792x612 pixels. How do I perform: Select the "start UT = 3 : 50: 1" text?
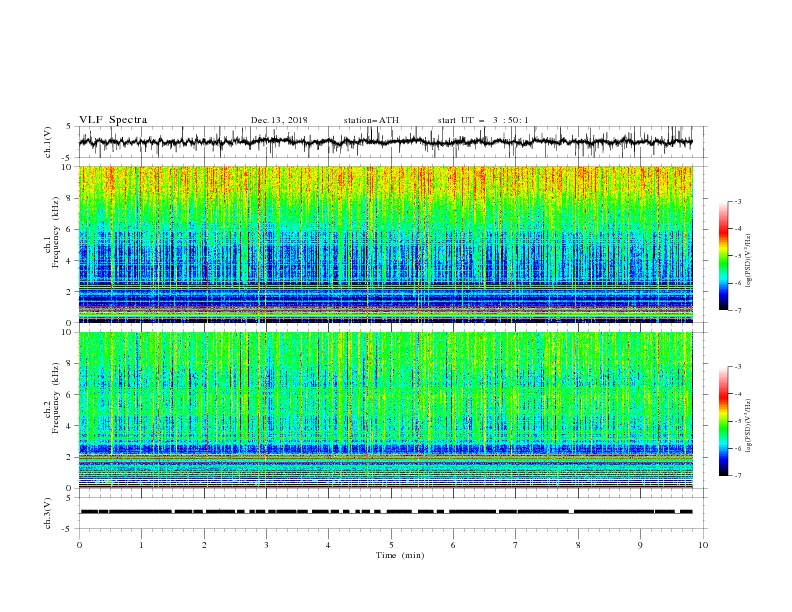[483, 120]
